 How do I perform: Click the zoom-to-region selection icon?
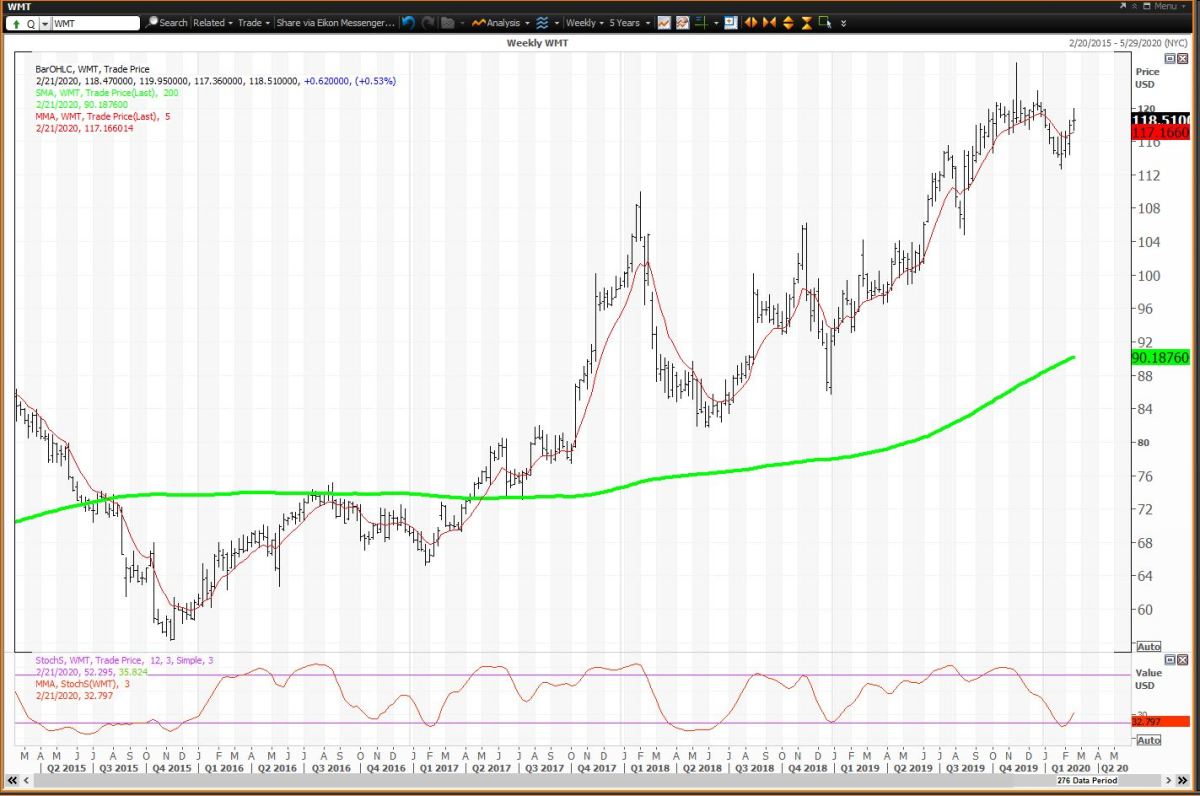coord(825,22)
